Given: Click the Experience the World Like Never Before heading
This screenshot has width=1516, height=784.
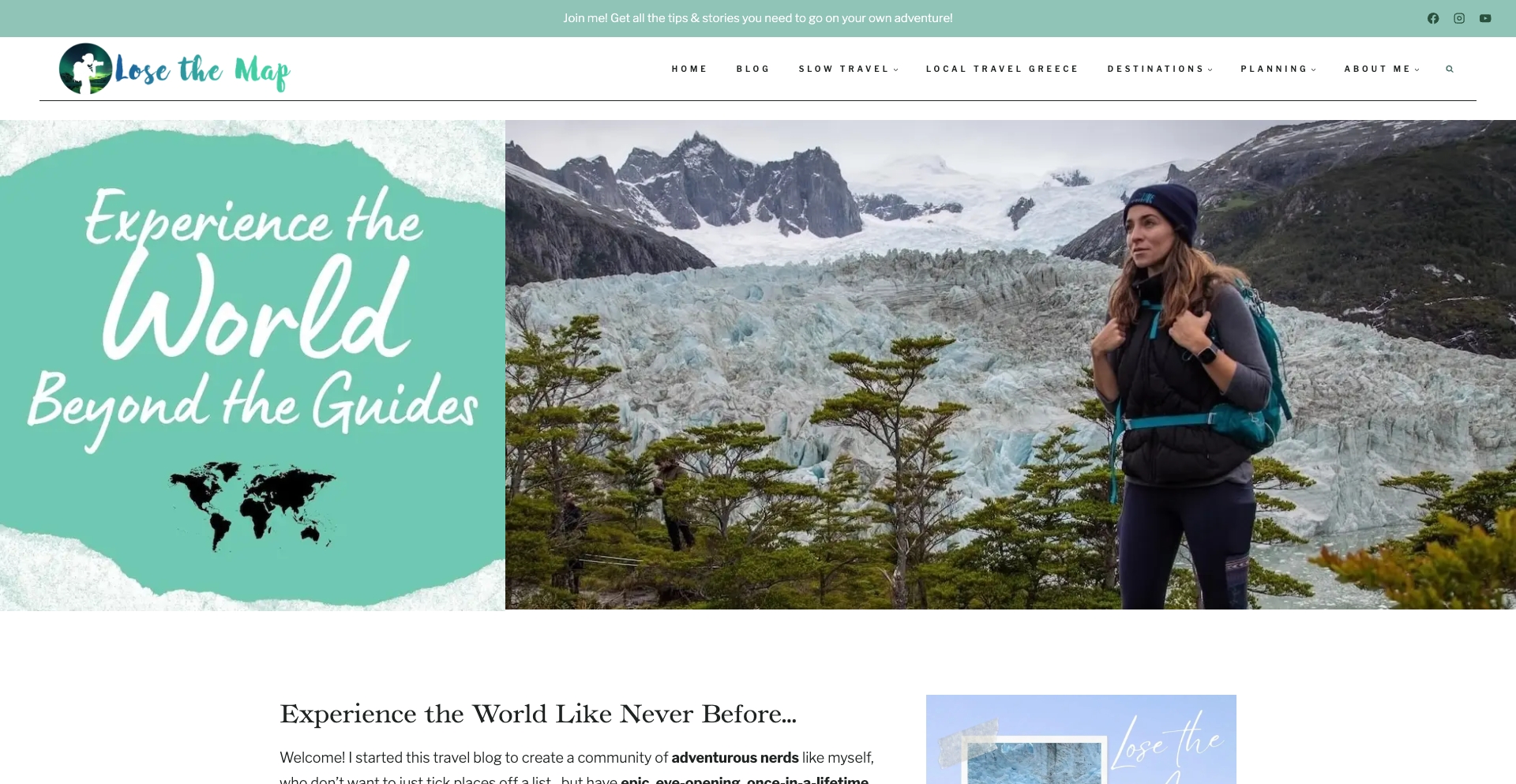Looking at the screenshot, I should click(538, 714).
